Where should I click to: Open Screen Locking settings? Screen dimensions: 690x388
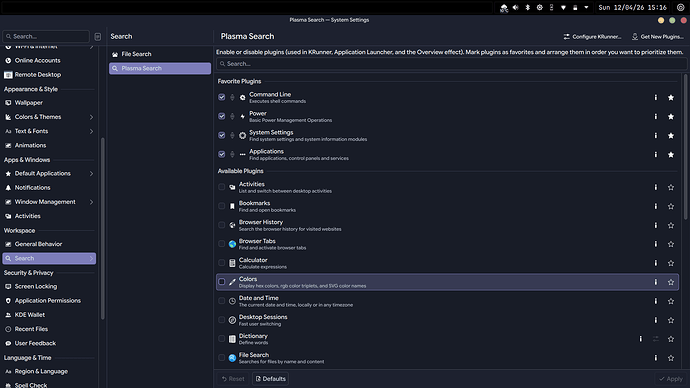click(x=49, y=286)
